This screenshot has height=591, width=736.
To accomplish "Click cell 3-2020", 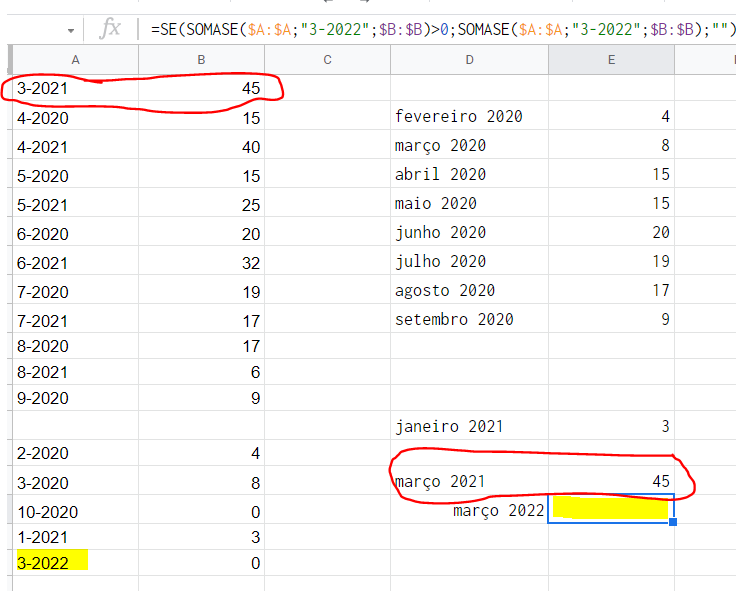I will click(x=75, y=482).
